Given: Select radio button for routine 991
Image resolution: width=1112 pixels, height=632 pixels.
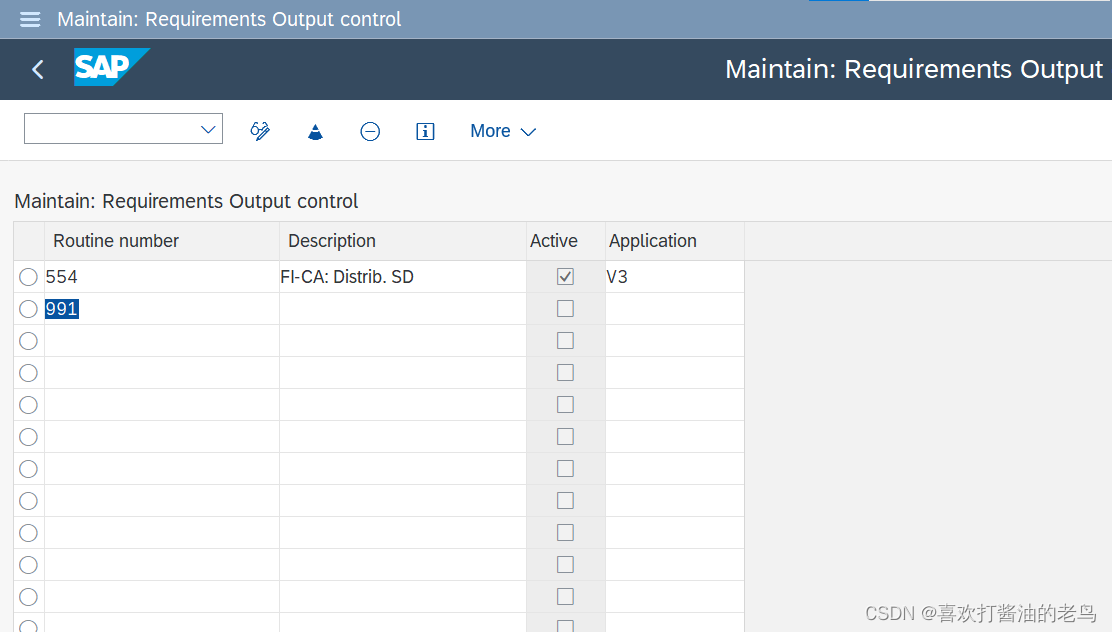Looking at the screenshot, I should (x=28, y=309).
